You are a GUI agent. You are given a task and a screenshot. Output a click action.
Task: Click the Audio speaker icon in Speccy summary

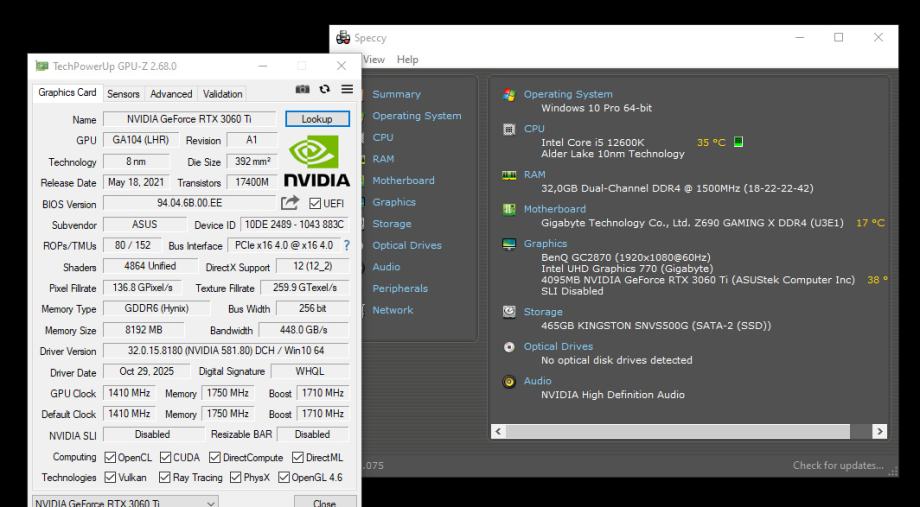[x=509, y=381]
